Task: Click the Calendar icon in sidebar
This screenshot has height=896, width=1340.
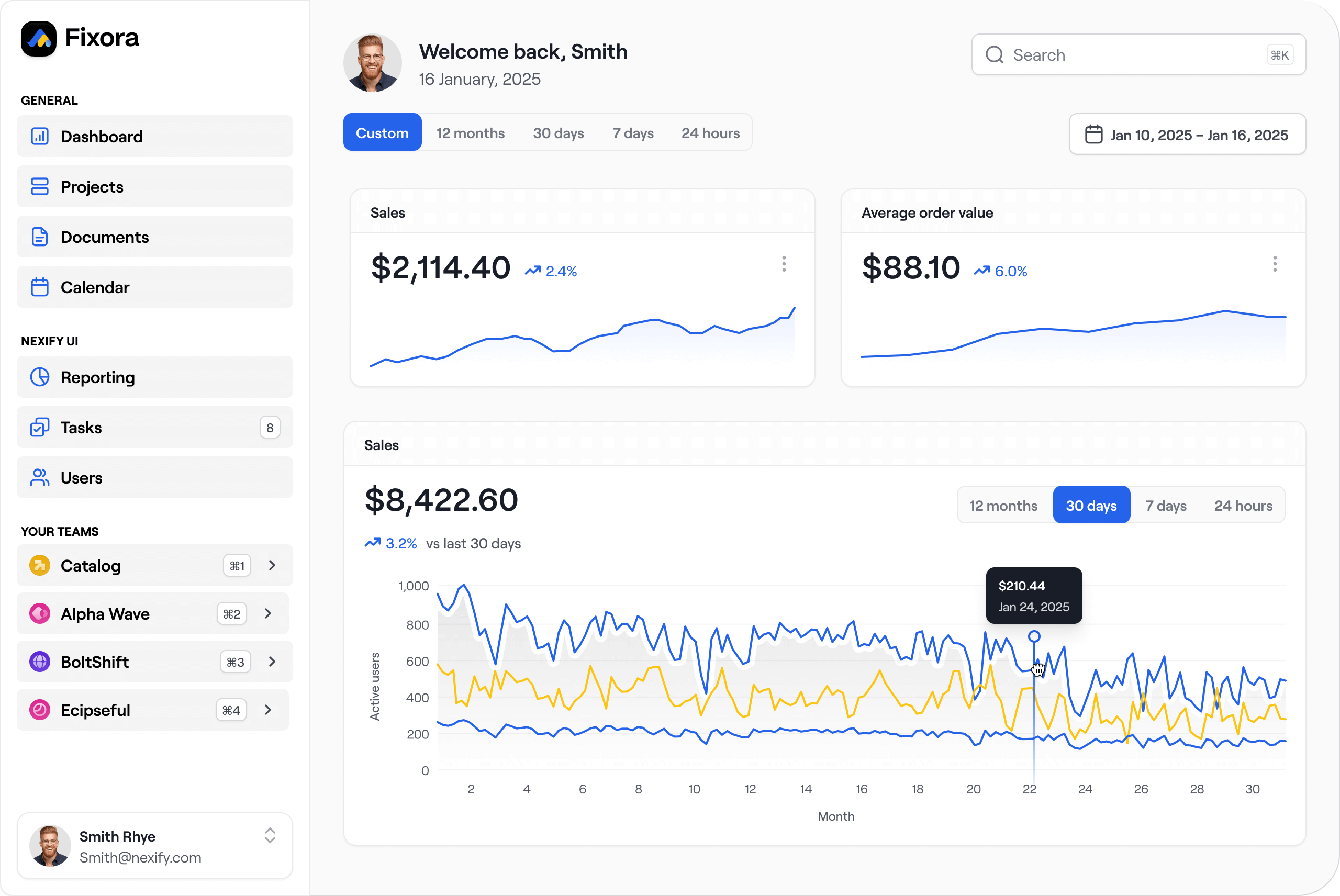Action: coord(39,287)
